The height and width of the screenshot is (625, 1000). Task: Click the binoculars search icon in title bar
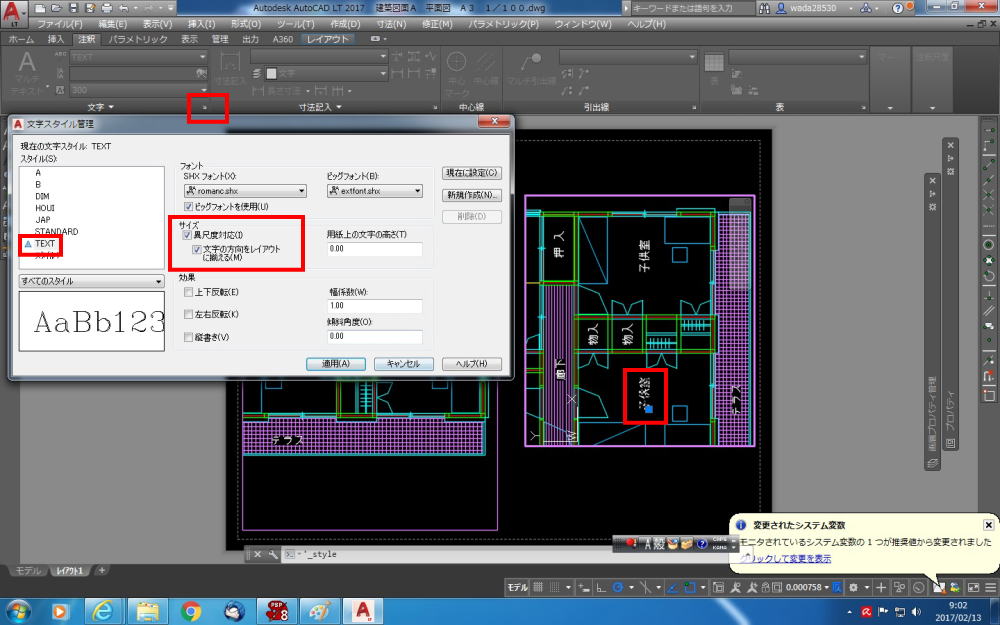click(x=765, y=8)
